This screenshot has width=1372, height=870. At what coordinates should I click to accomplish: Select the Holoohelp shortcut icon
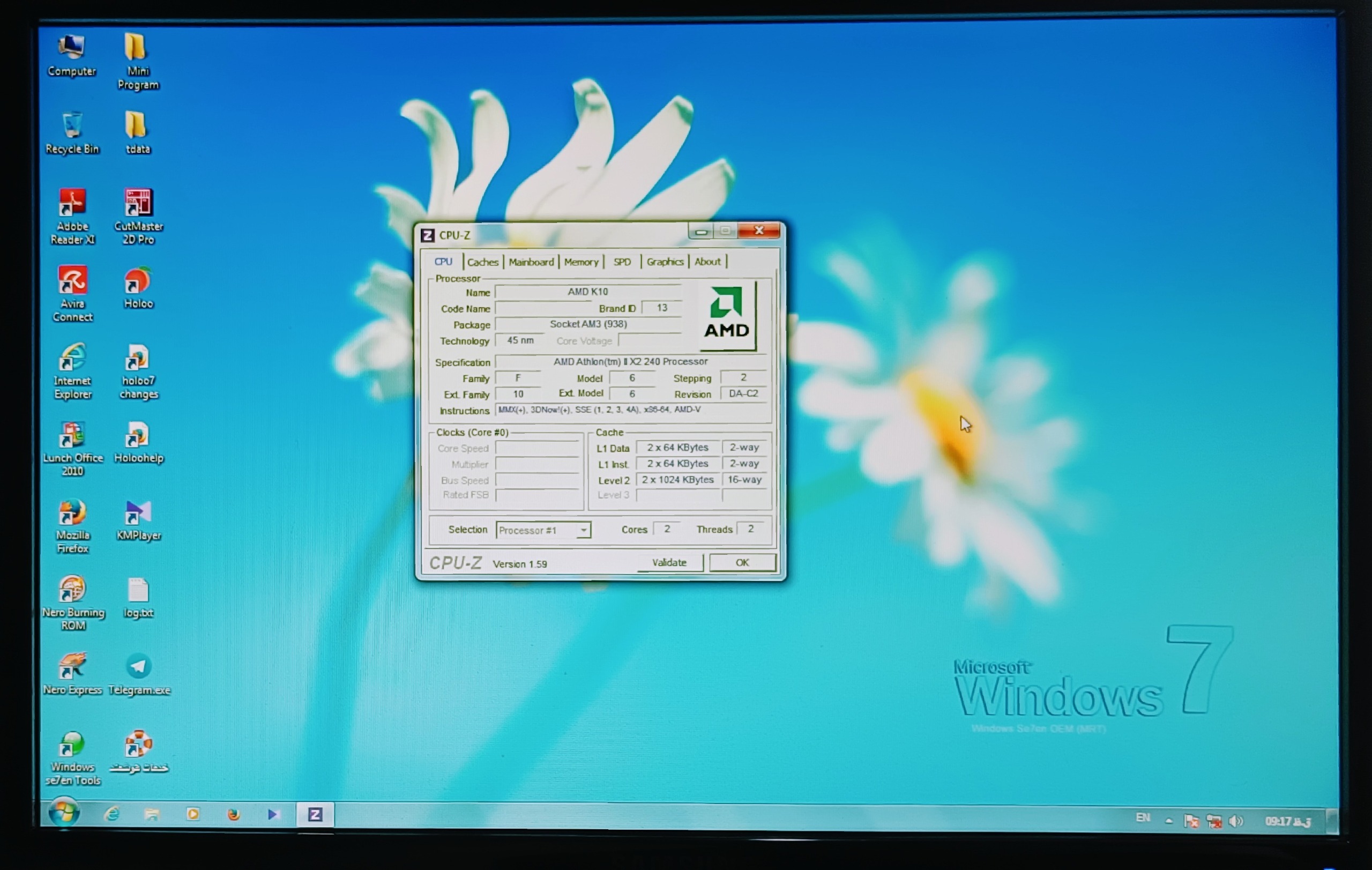pos(138,442)
